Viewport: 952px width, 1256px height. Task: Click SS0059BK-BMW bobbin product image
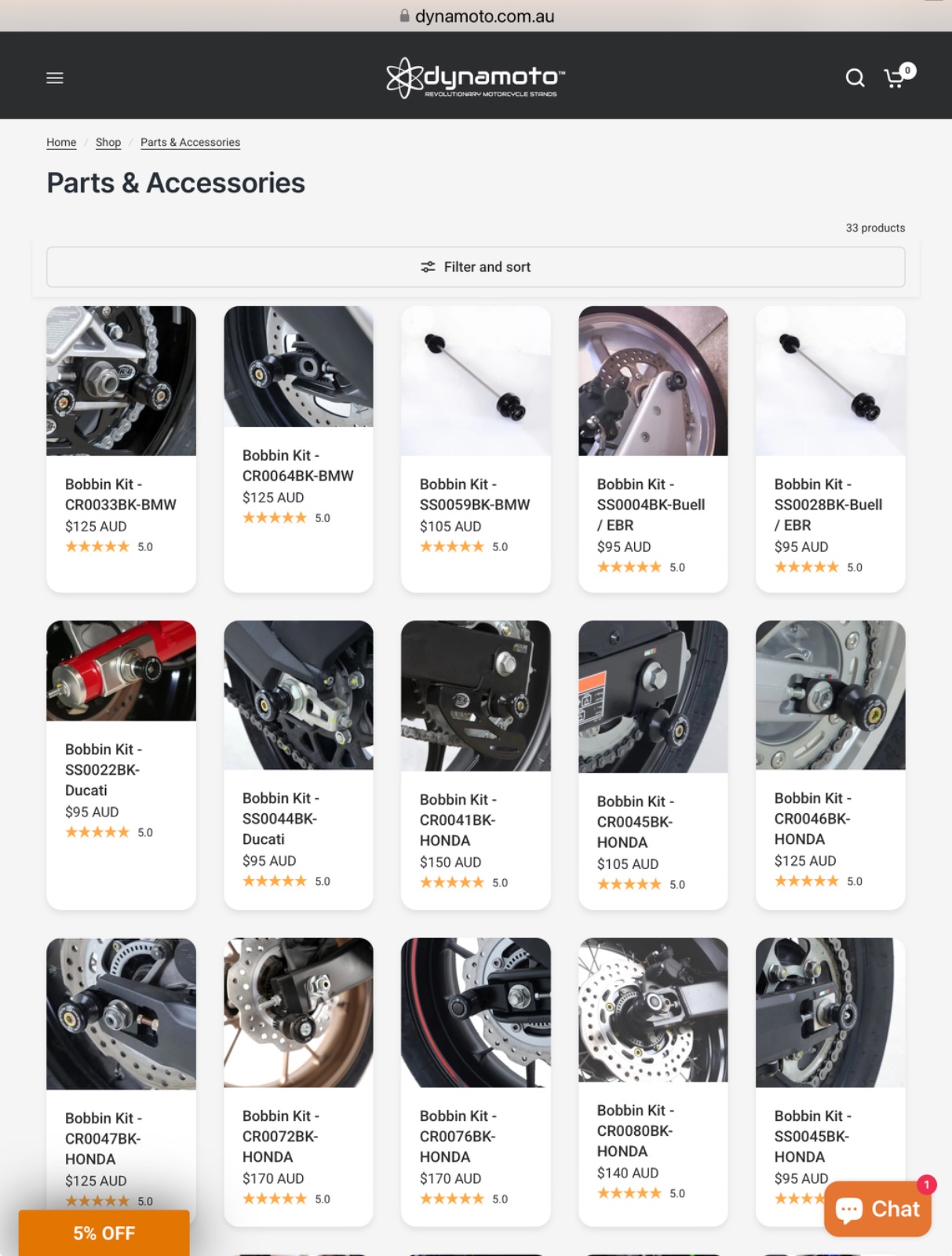pyautogui.click(x=476, y=381)
